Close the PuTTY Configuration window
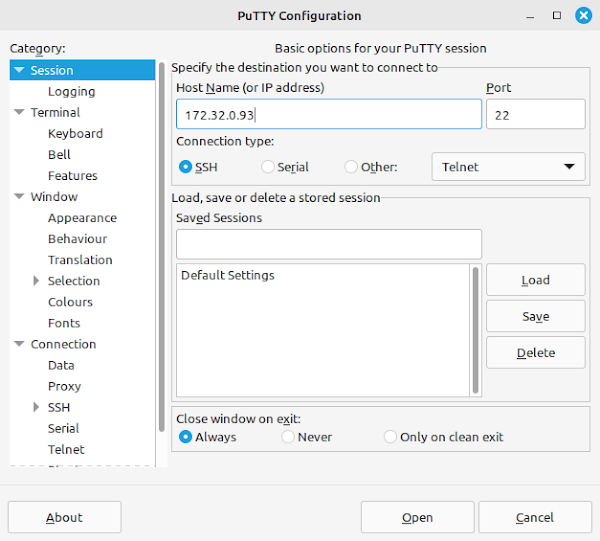 pos(583,15)
